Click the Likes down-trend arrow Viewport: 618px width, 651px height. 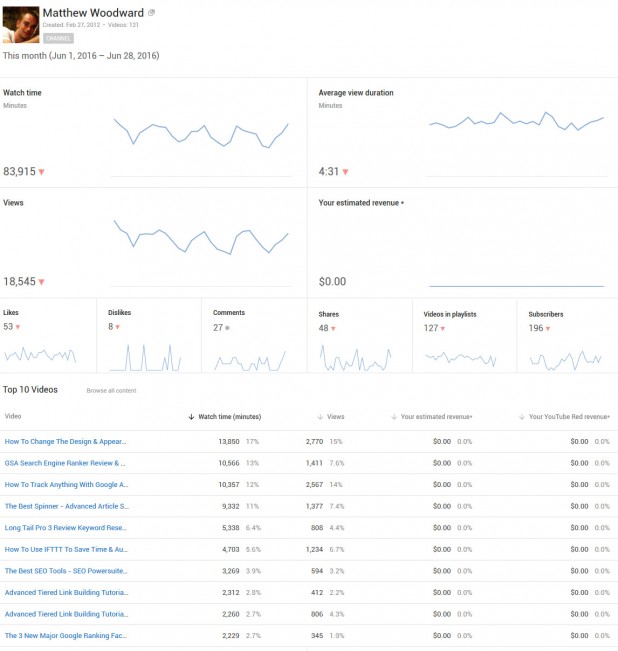tap(18, 327)
